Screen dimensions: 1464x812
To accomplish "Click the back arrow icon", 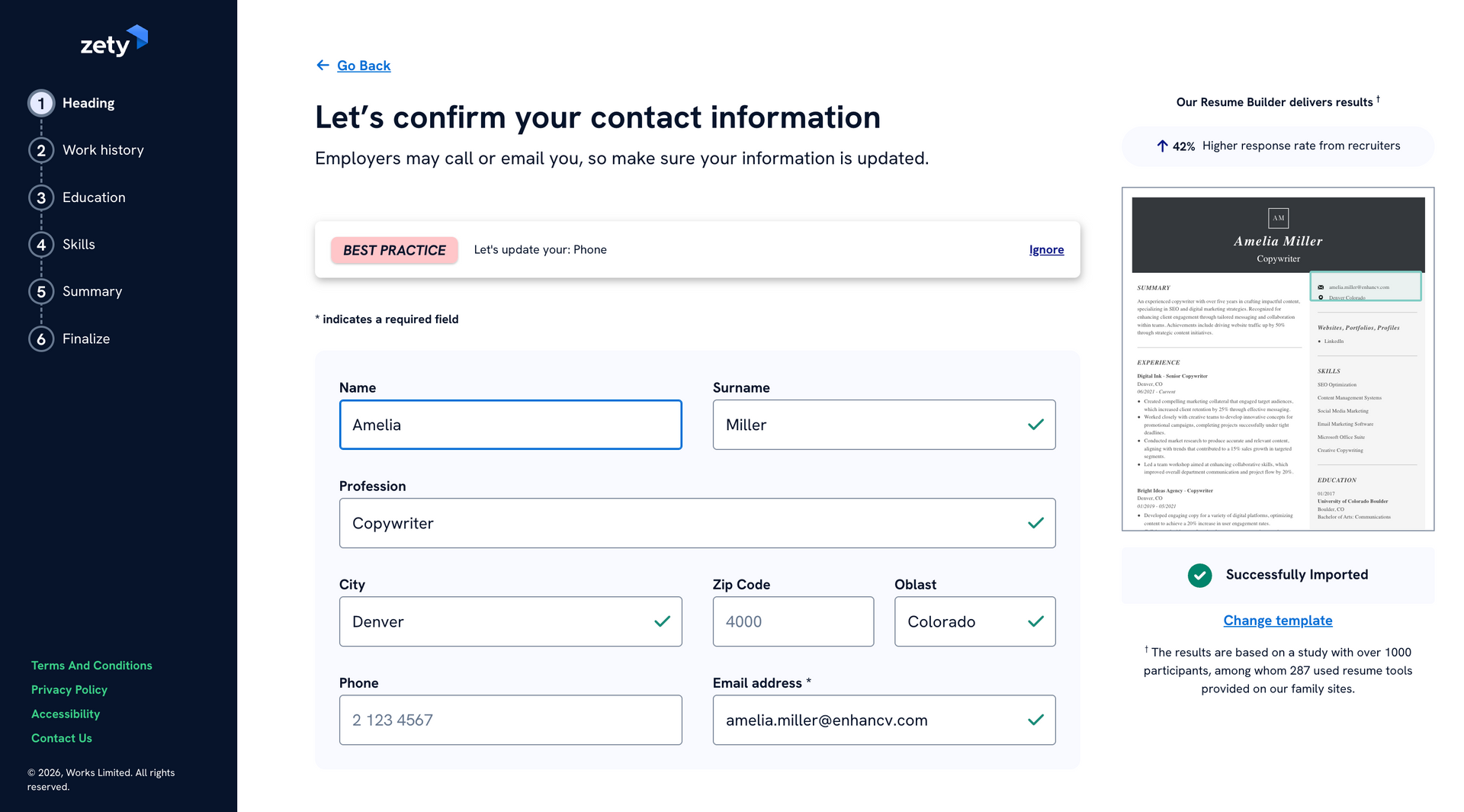I will click(323, 66).
